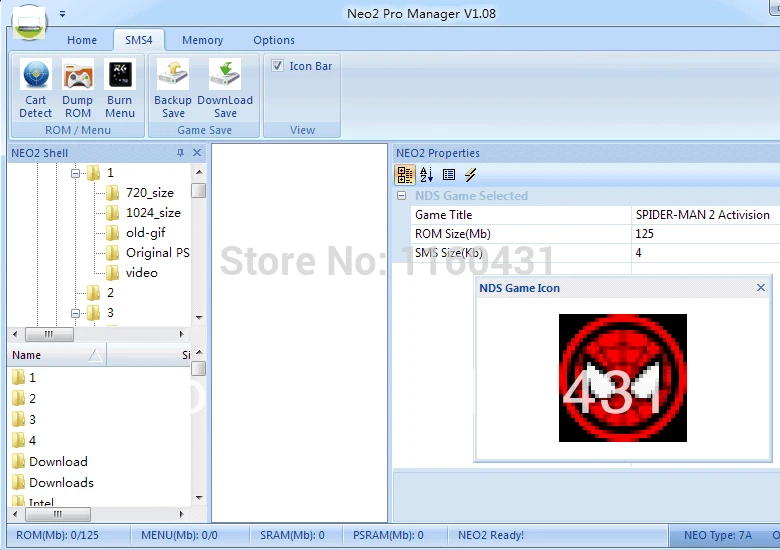Select folder 3 in the tree
The height and width of the screenshot is (550, 780).
point(110,312)
